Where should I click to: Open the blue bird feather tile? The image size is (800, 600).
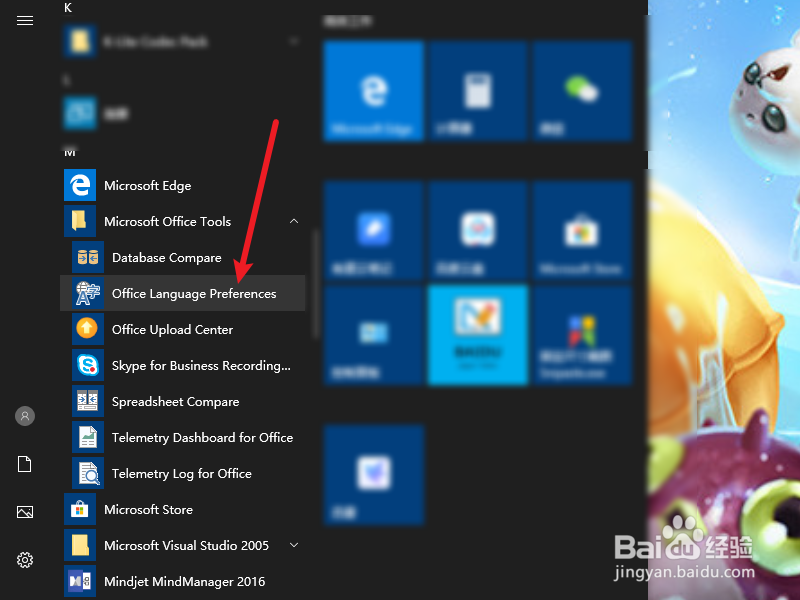click(374, 474)
